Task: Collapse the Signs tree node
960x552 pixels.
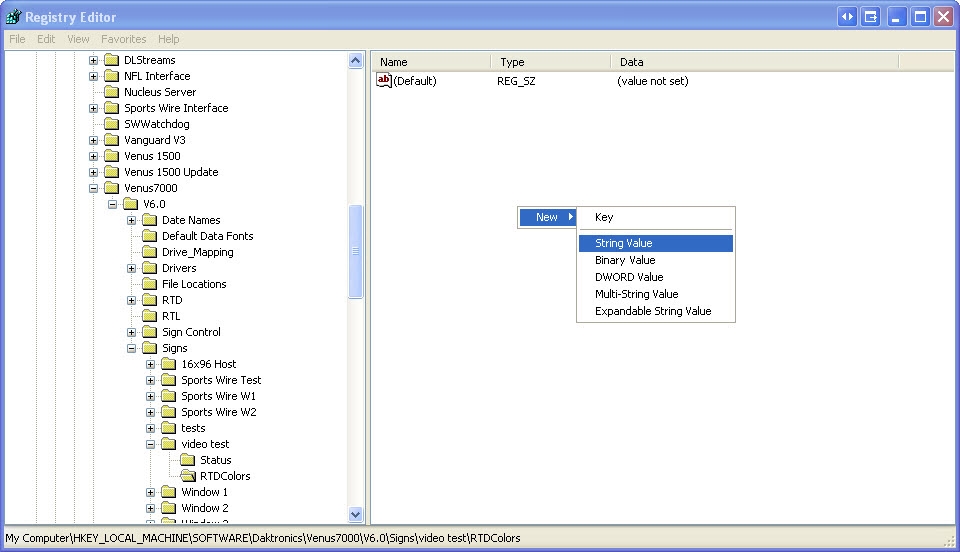Action: click(x=132, y=348)
